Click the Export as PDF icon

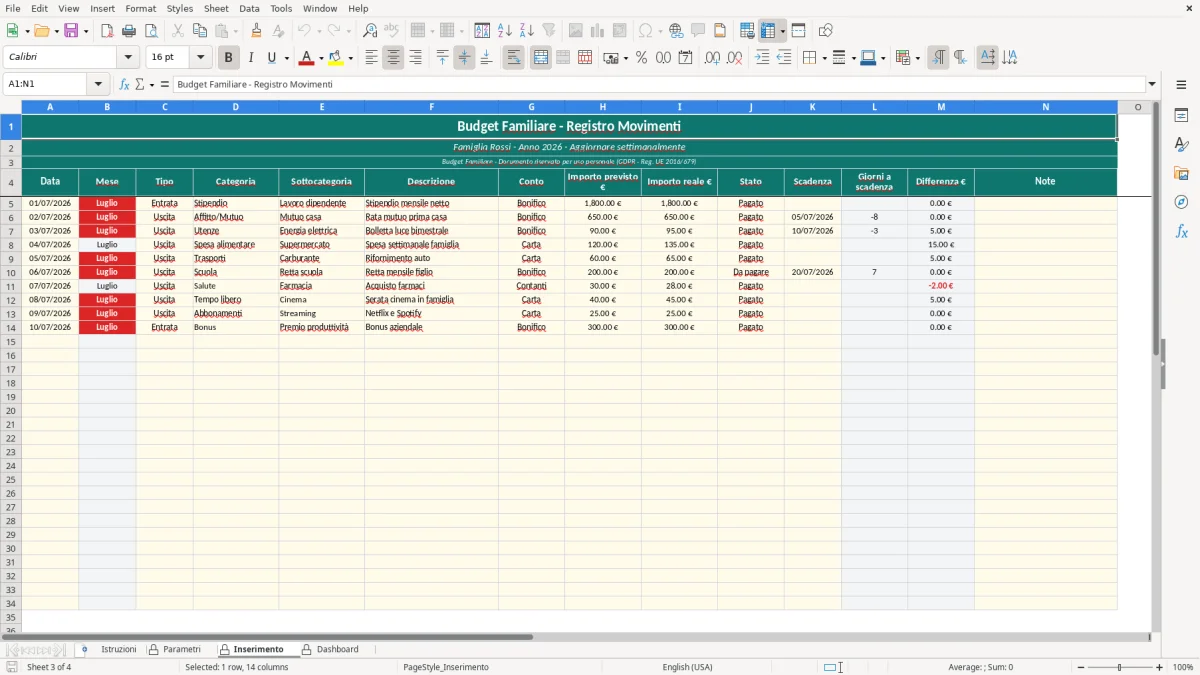pos(107,31)
